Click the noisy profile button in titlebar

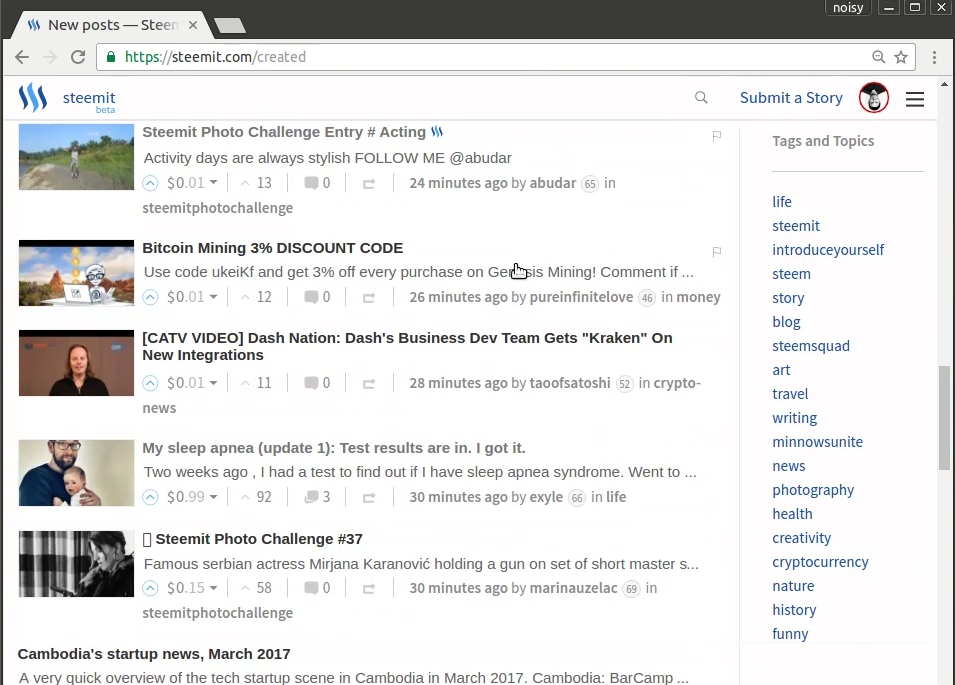point(848,7)
